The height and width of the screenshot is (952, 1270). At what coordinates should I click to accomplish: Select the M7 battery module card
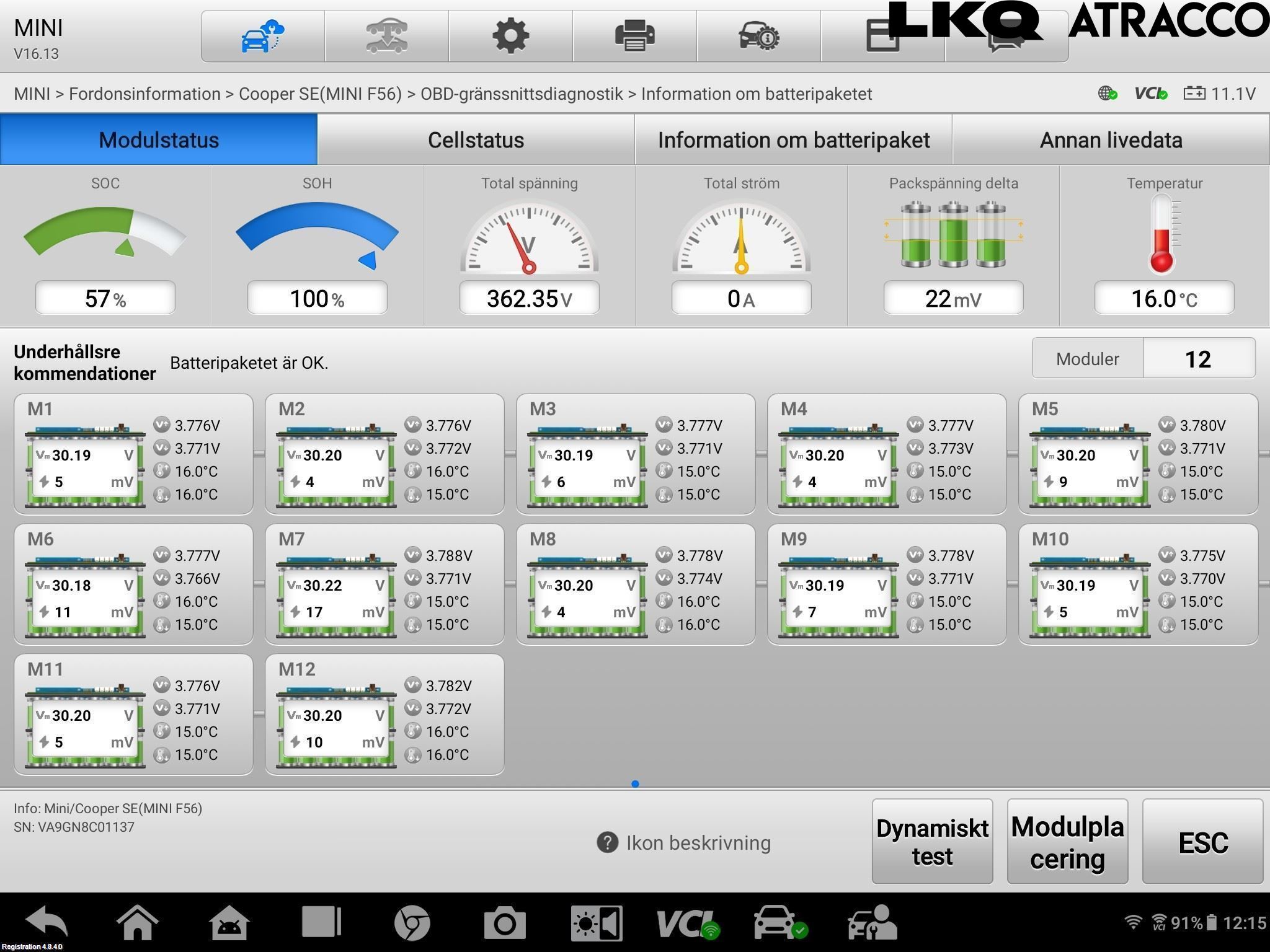tap(384, 584)
